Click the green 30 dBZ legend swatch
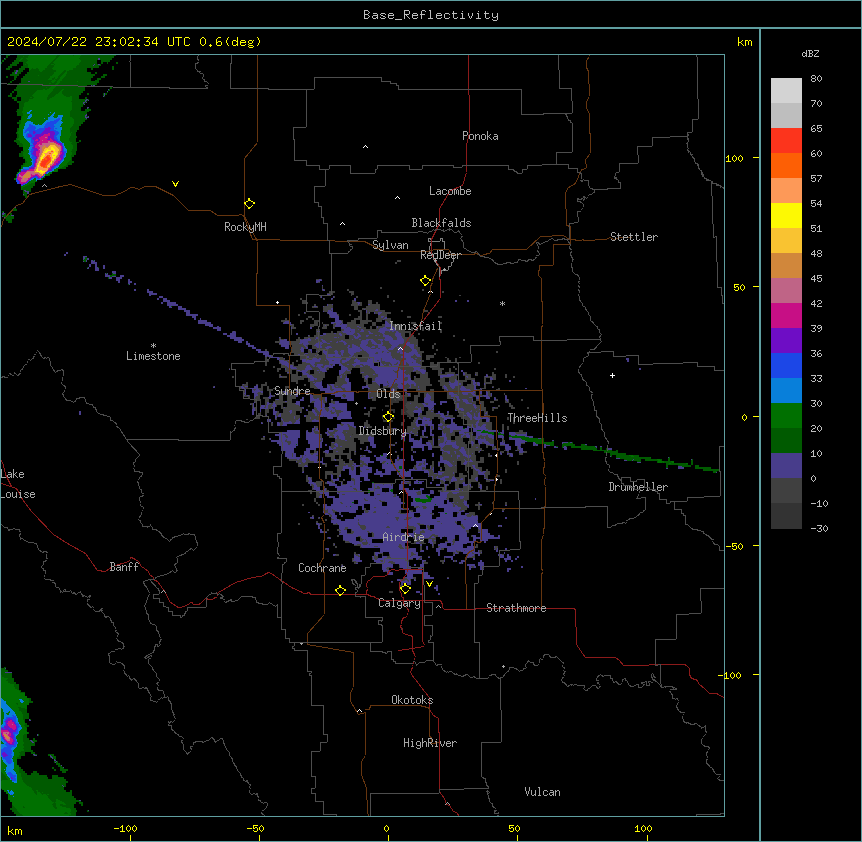862x842 pixels. 786,416
